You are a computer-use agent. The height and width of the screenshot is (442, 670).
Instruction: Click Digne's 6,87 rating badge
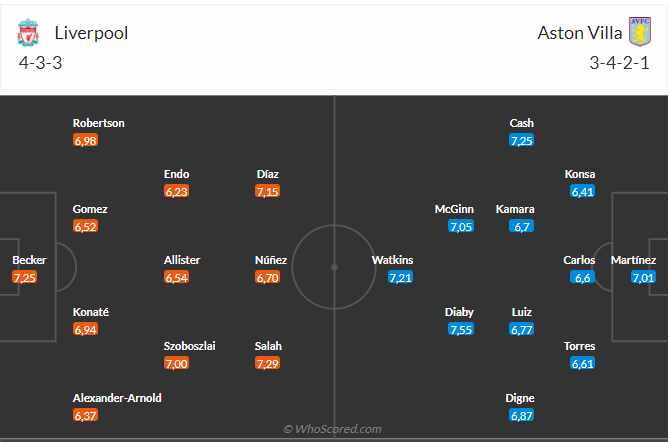pyautogui.click(x=521, y=414)
